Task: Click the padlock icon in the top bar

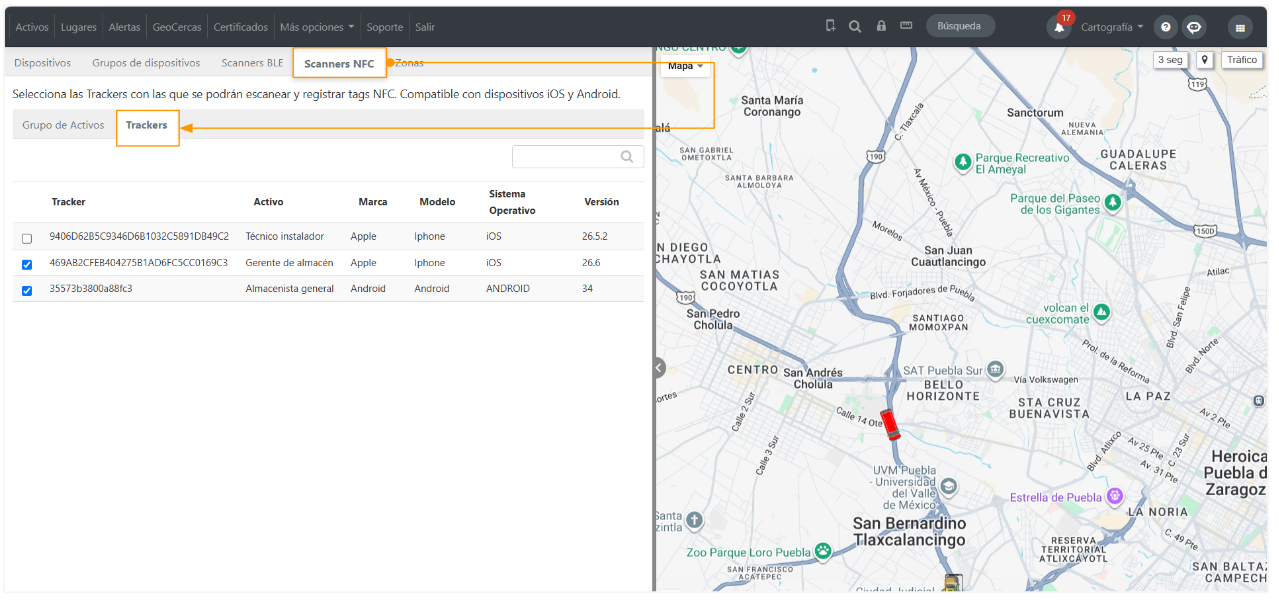Action: tap(881, 26)
